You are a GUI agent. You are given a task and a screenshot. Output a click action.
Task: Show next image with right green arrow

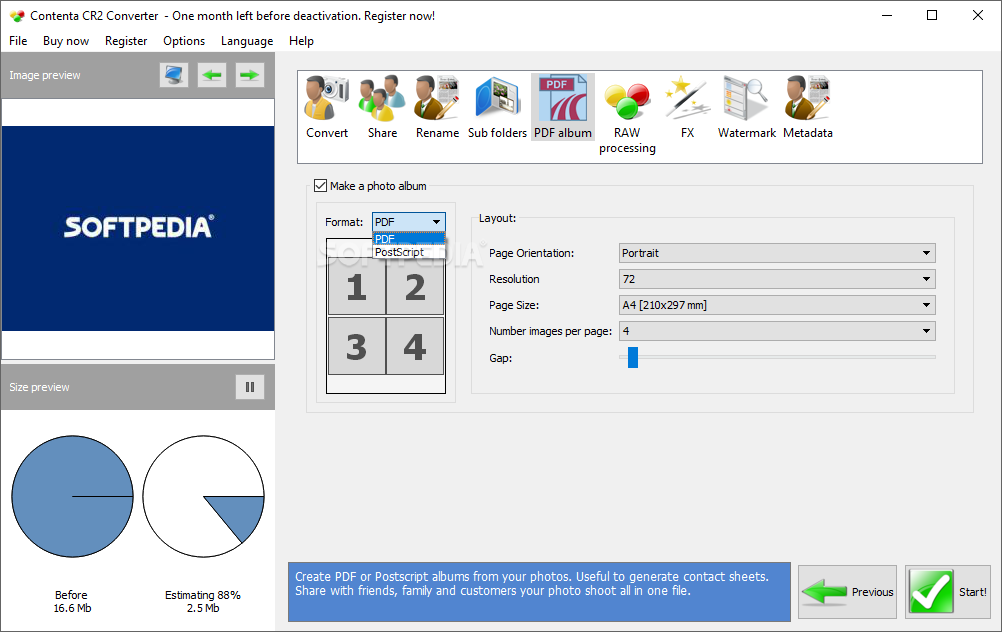coord(250,75)
